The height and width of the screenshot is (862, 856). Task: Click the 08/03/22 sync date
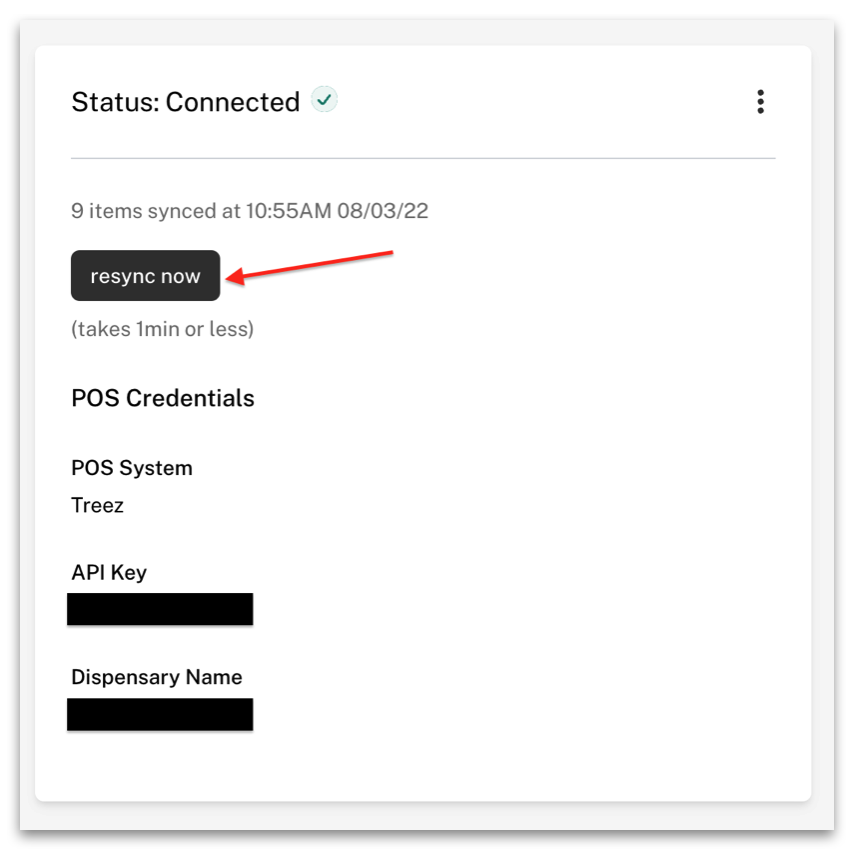click(x=383, y=211)
